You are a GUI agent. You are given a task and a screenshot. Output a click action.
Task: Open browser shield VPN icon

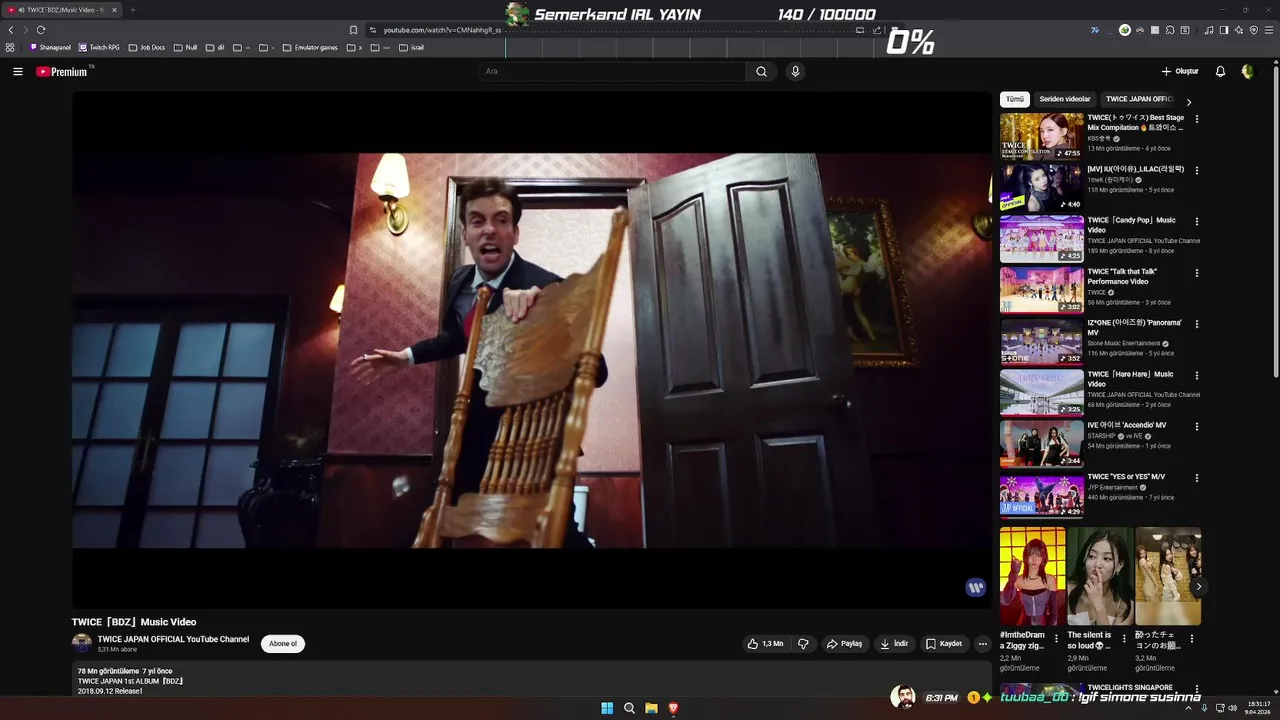point(1254,30)
